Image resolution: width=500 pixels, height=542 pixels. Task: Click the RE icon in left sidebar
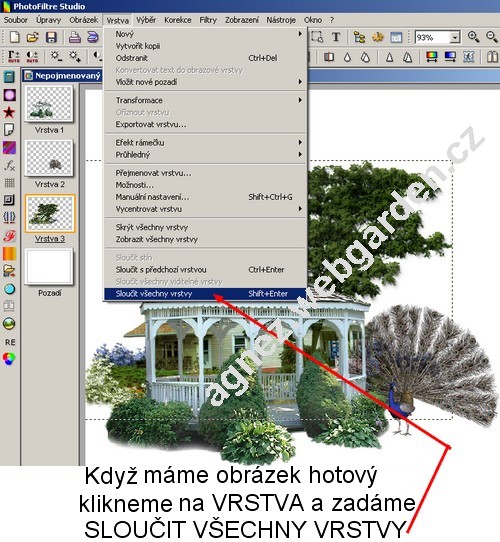(x=10, y=342)
